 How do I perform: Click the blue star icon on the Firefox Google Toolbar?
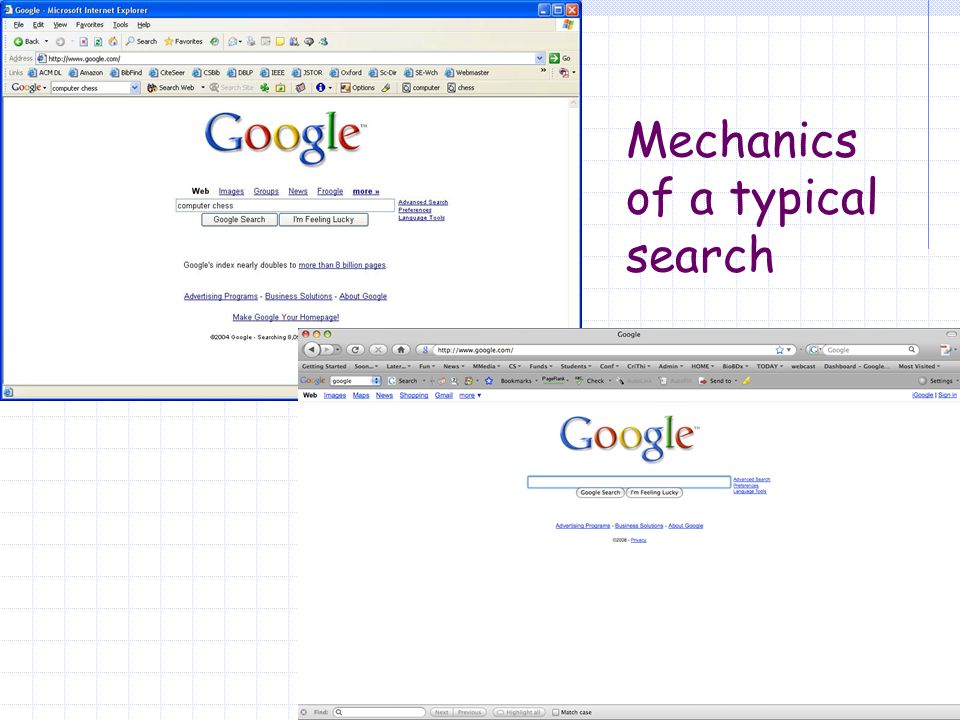pos(489,381)
